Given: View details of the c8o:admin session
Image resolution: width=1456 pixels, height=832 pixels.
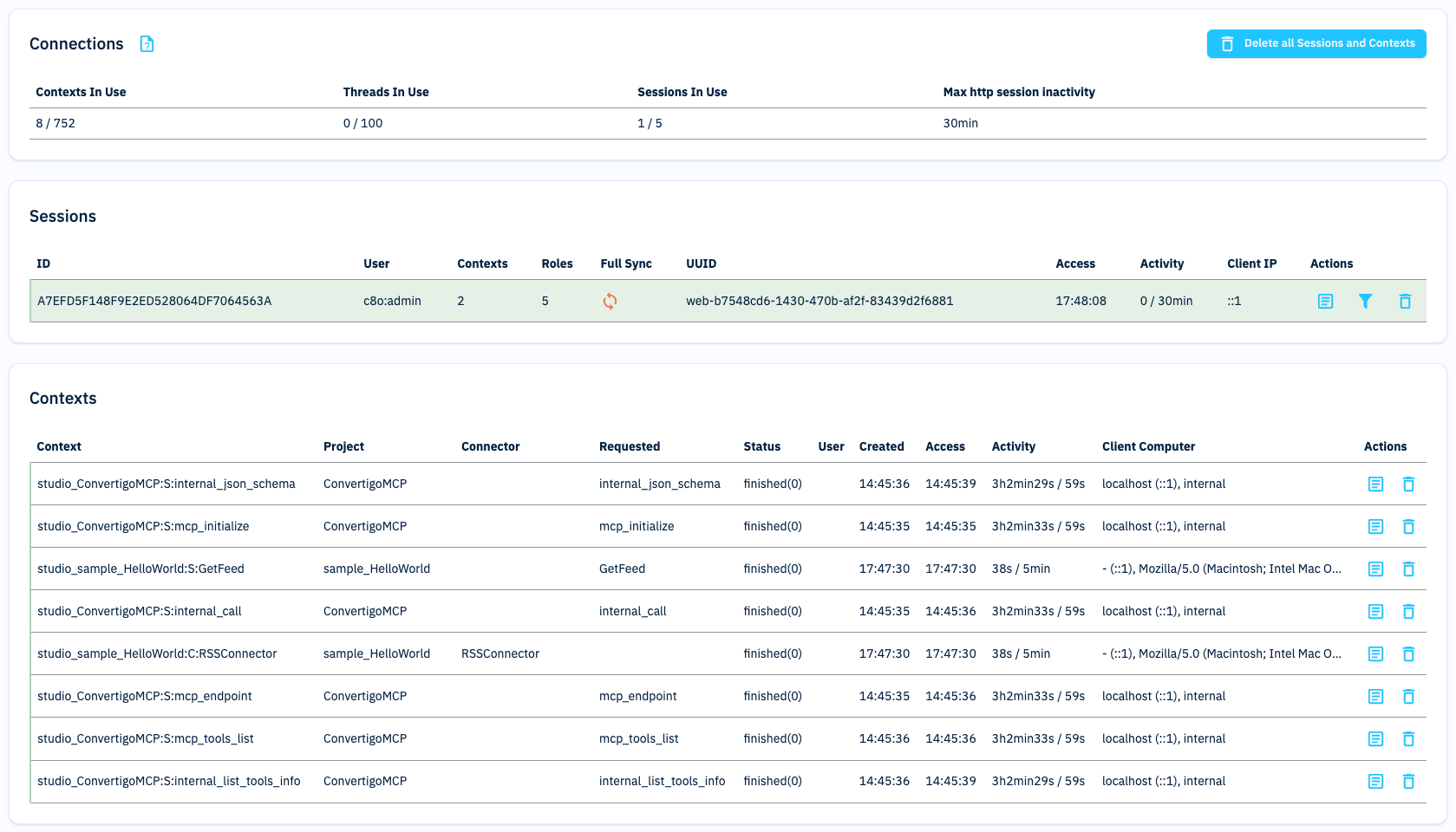Looking at the screenshot, I should point(1325,302).
